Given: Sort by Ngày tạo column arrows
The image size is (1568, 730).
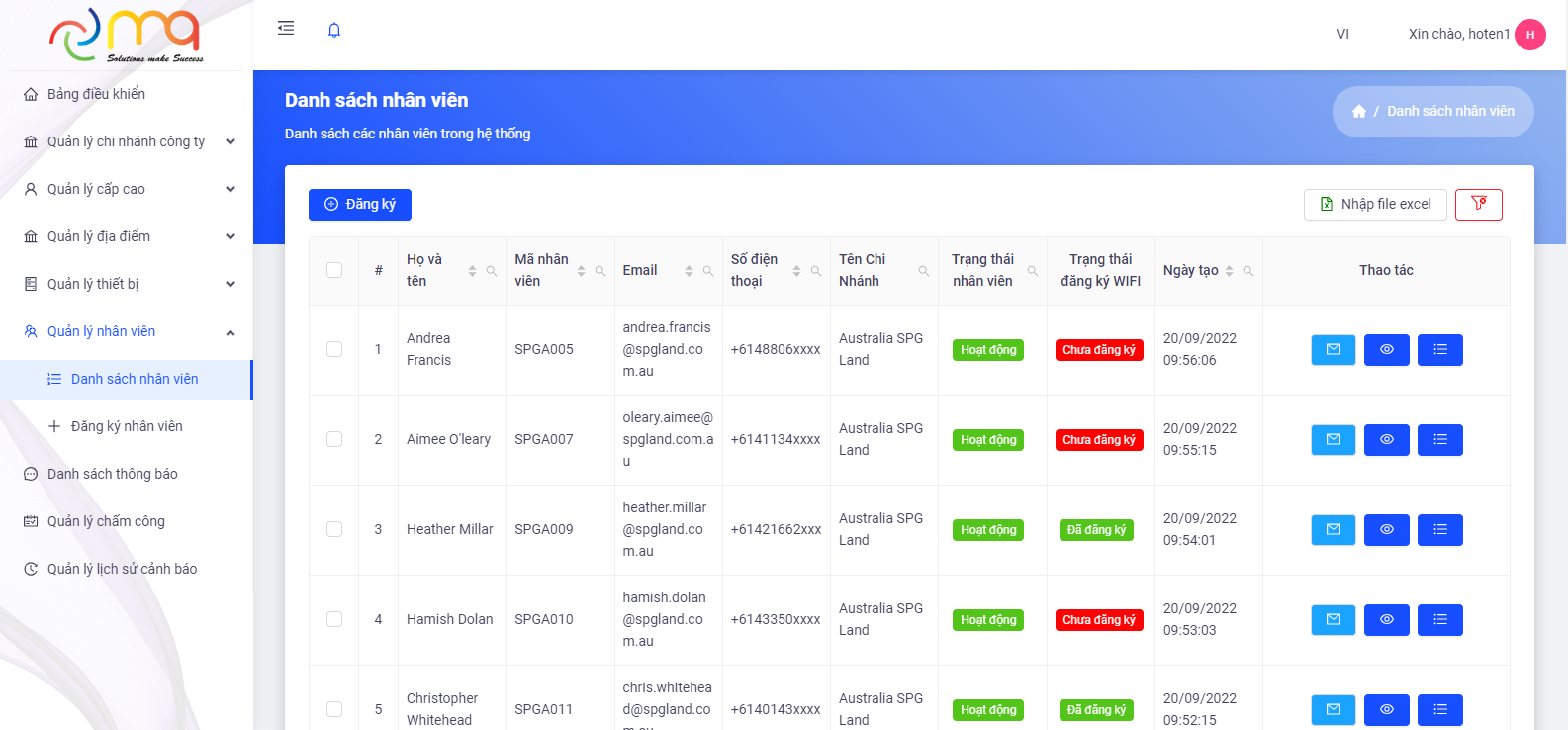Looking at the screenshot, I should coord(1229,271).
